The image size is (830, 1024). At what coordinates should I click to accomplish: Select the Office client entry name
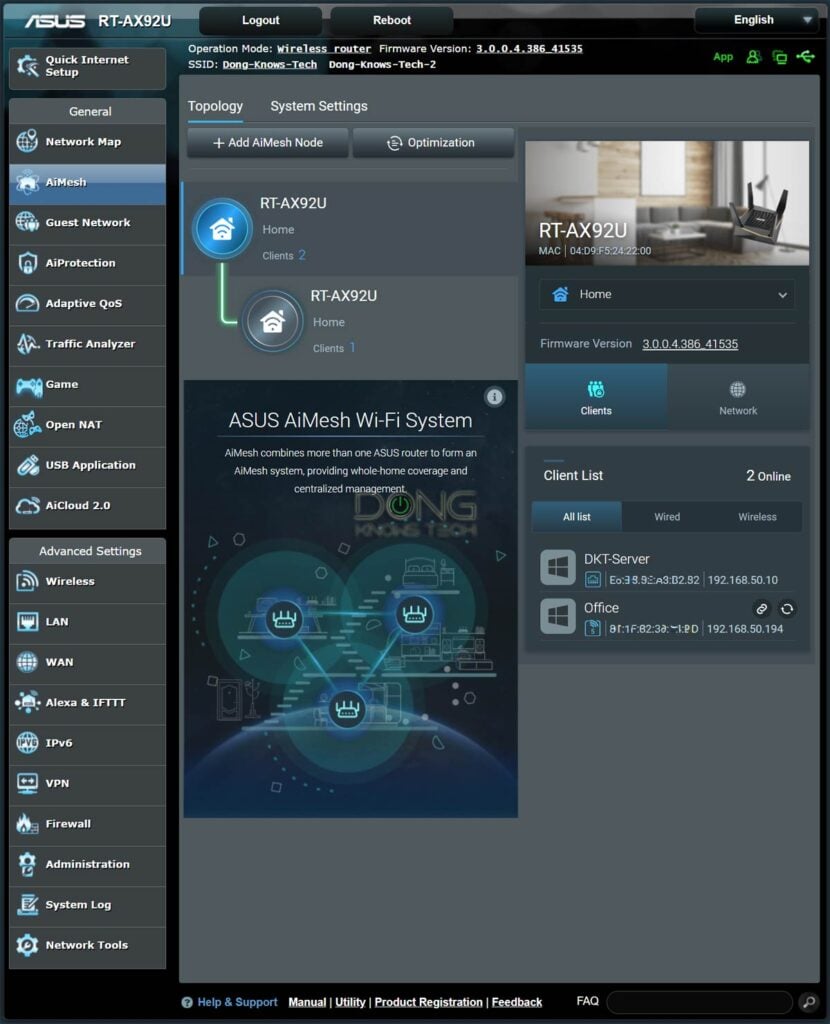pos(601,608)
